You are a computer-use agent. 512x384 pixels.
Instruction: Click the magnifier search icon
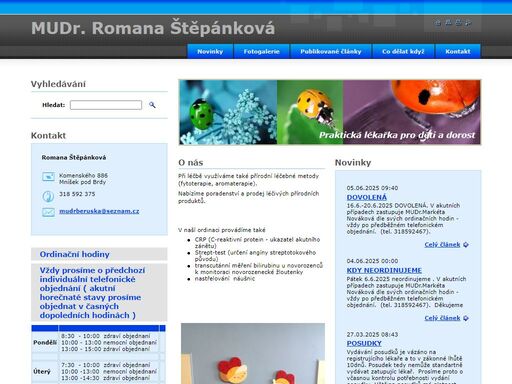click(x=152, y=105)
